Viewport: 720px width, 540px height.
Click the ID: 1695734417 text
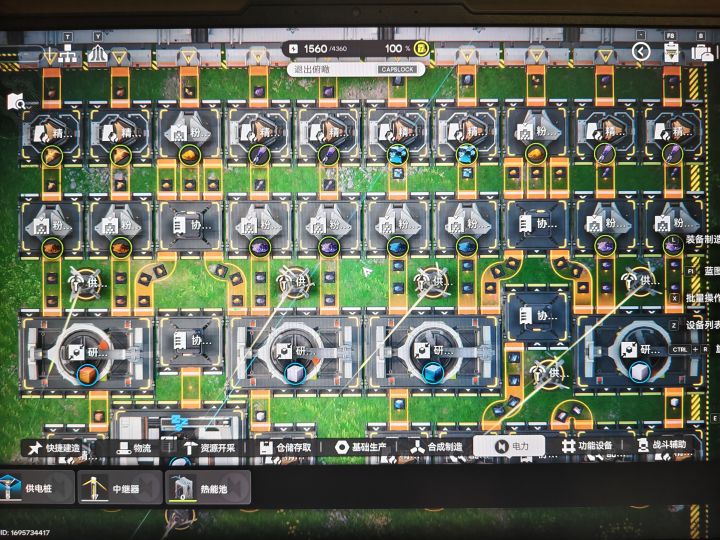pos(25,533)
